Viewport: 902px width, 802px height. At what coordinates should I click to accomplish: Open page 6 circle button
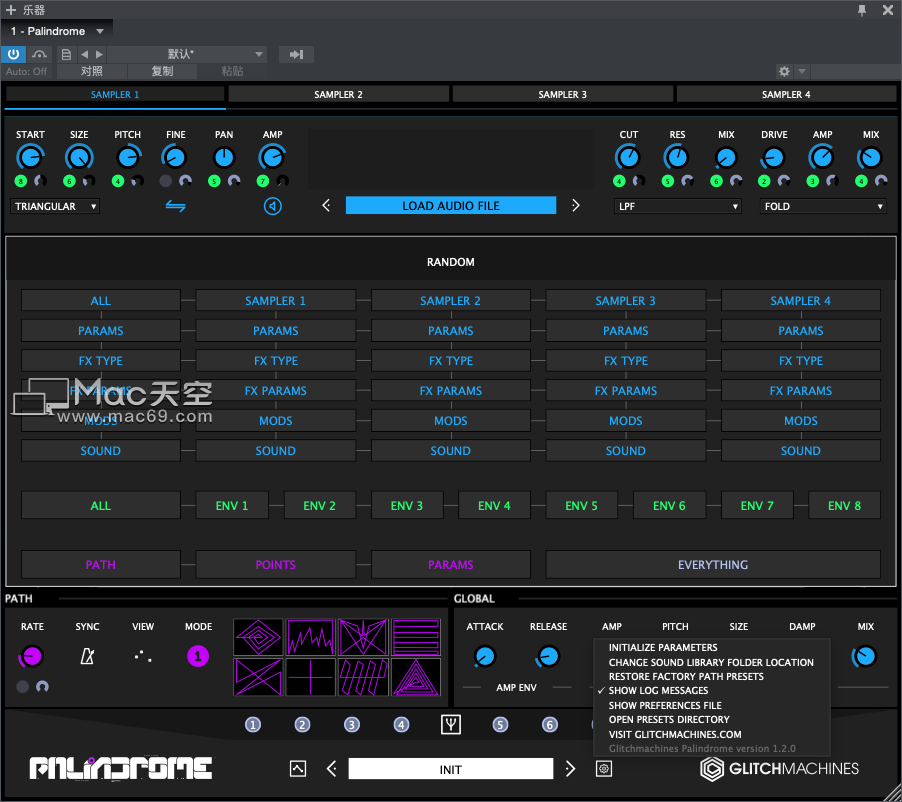click(x=549, y=724)
